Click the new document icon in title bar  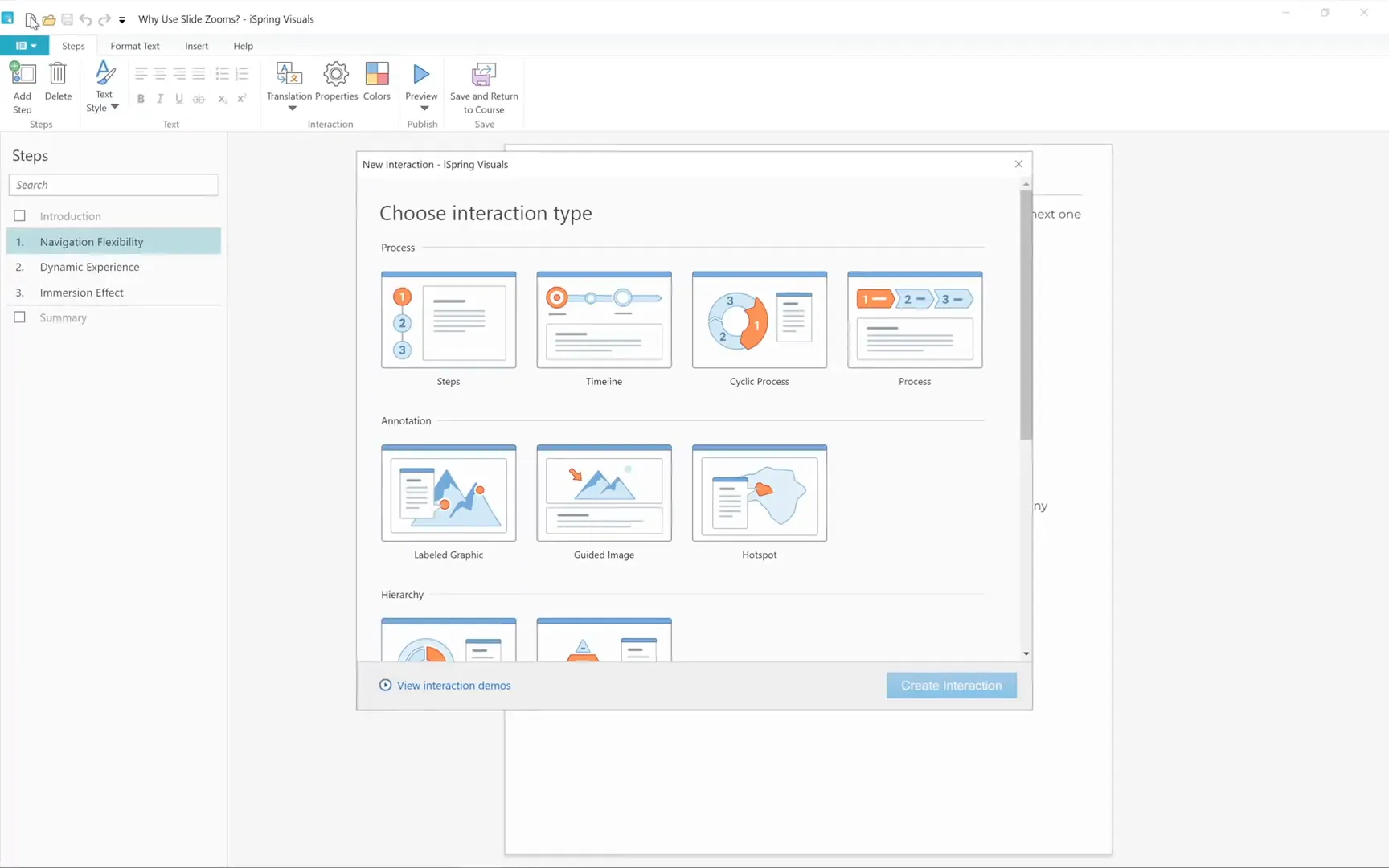[x=31, y=19]
